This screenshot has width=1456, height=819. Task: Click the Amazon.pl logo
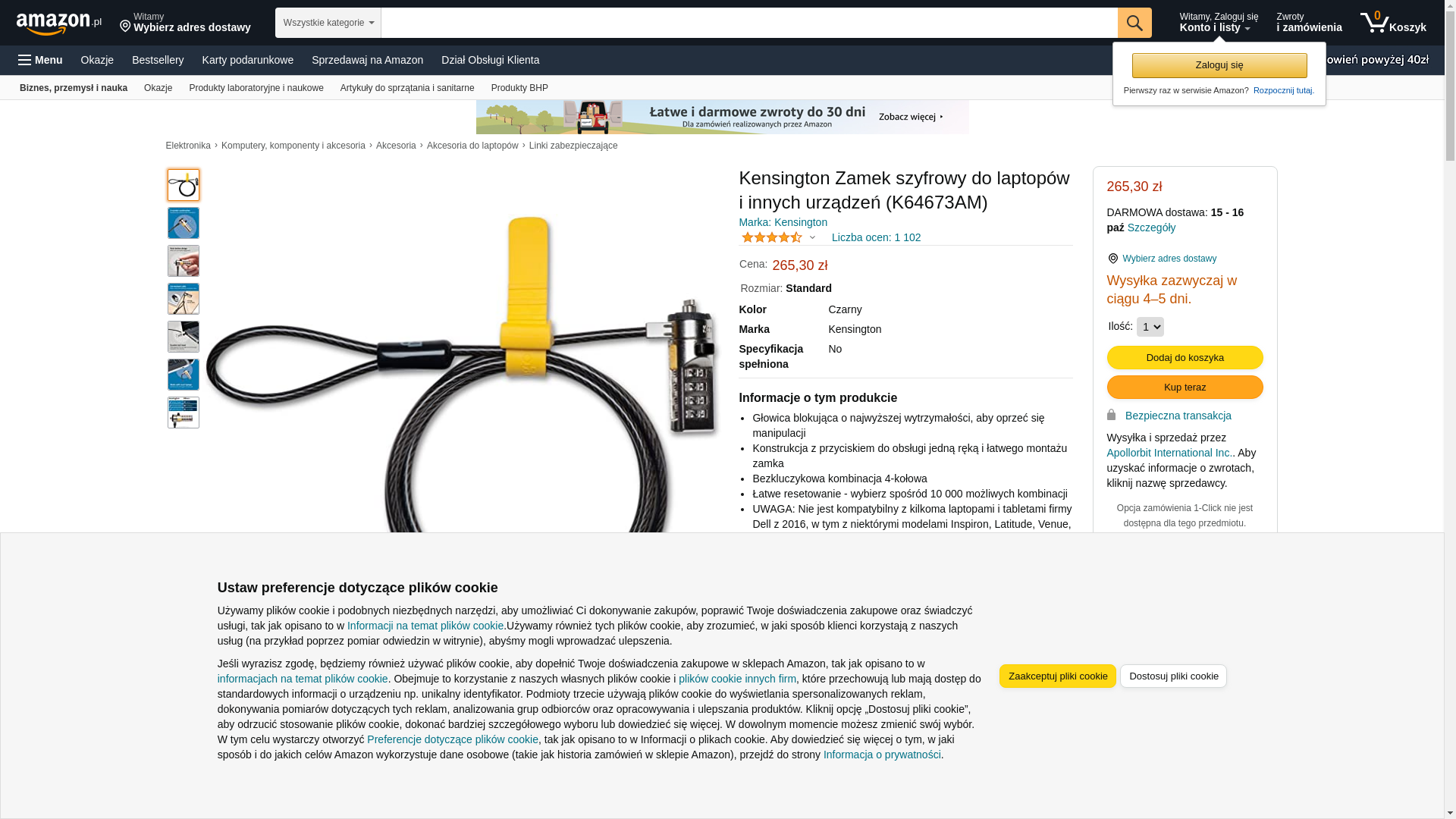click(59, 24)
